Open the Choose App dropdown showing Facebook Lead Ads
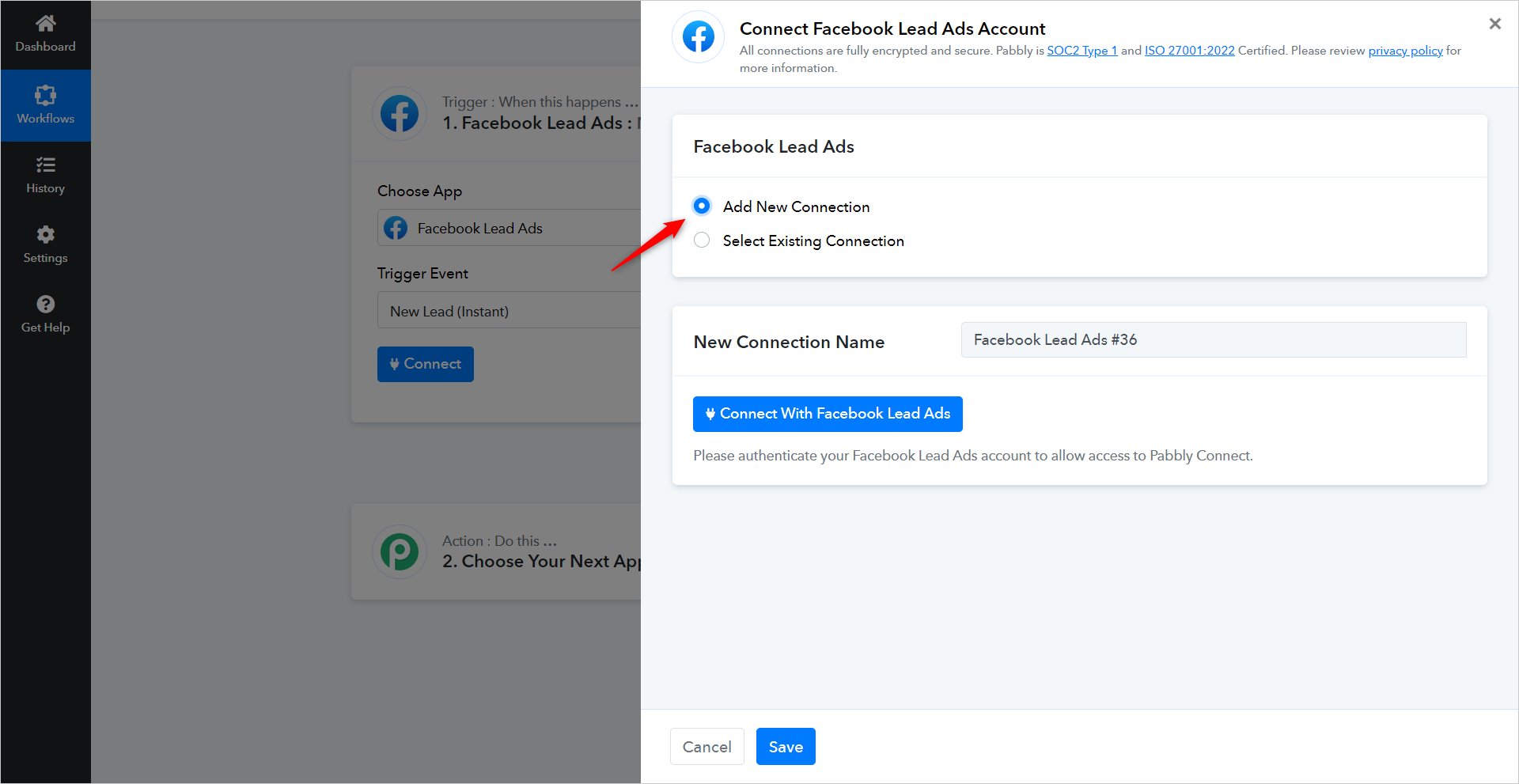The height and width of the screenshot is (784, 1519). click(x=509, y=228)
